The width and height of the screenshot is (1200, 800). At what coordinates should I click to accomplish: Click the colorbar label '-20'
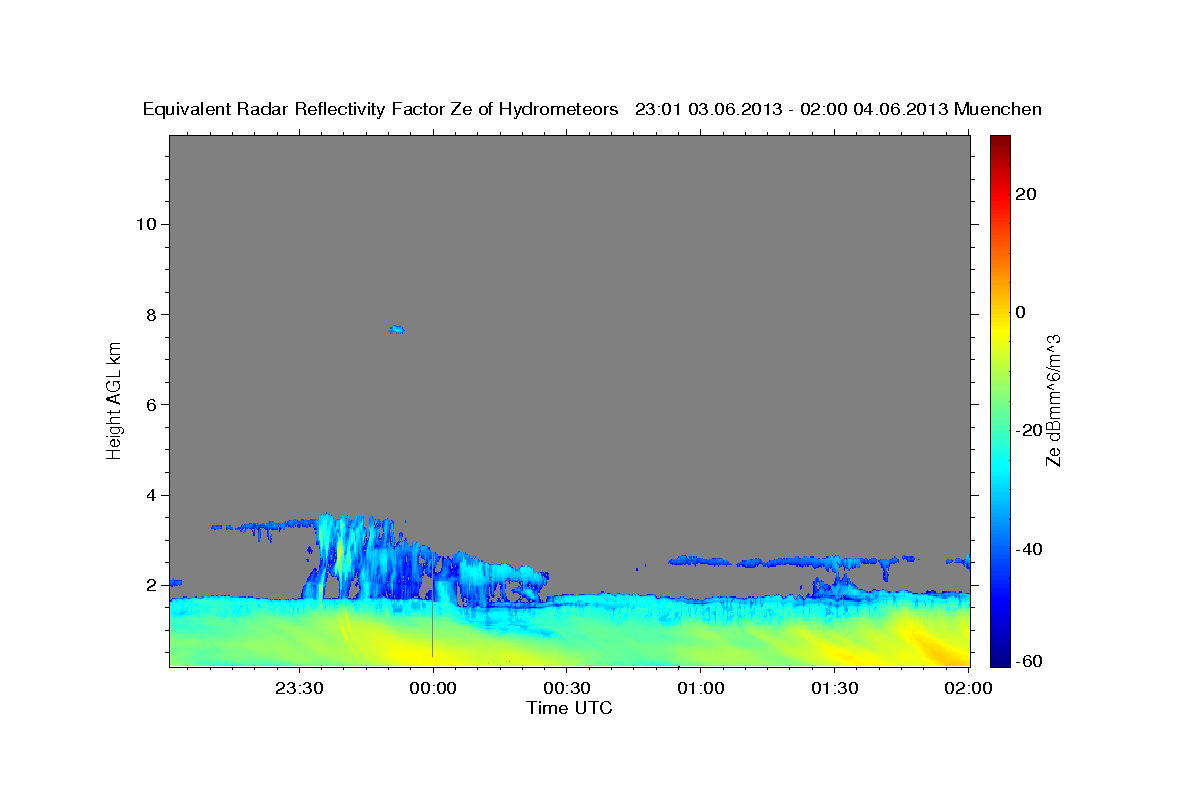(1030, 430)
